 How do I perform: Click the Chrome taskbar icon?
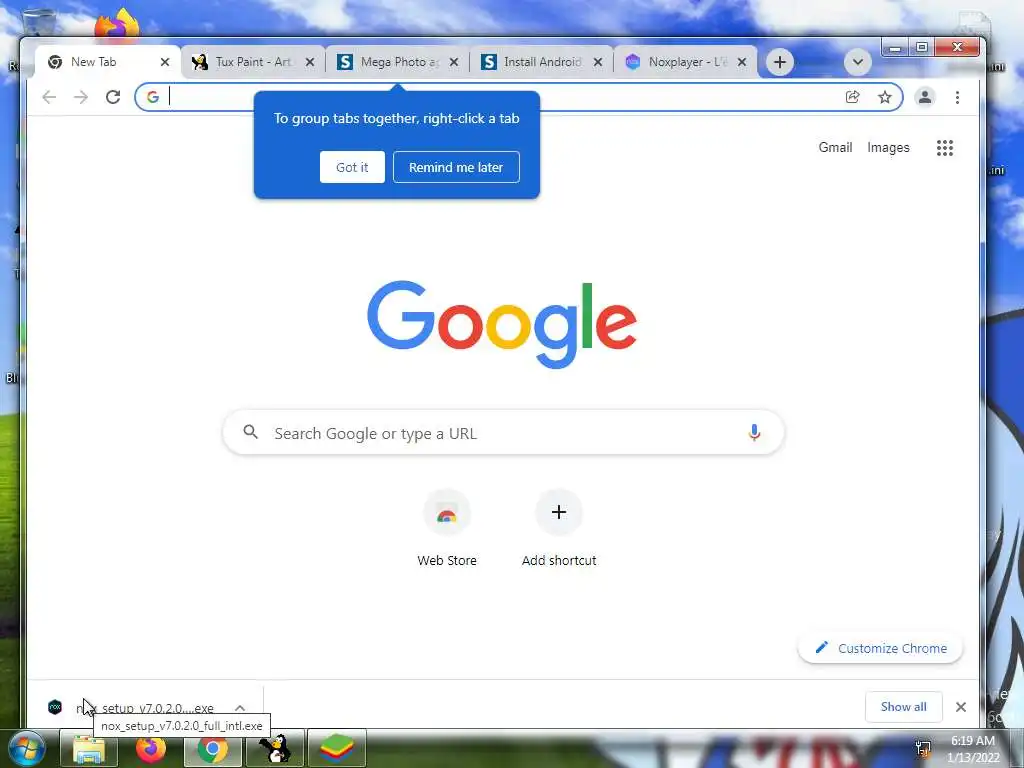[212, 749]
